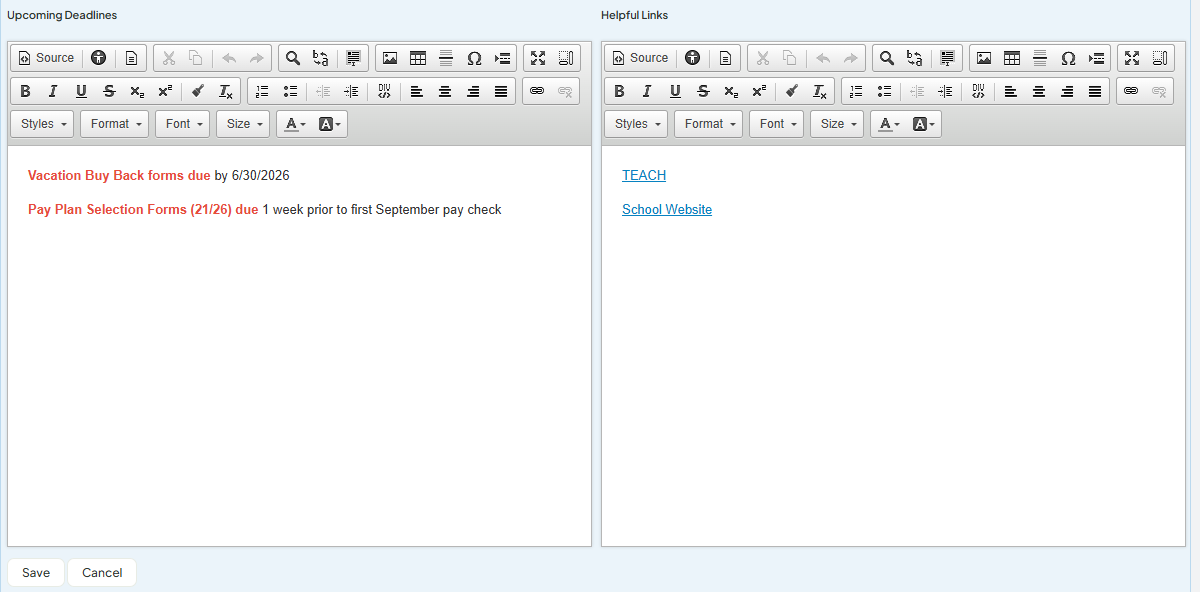Toggle Italic in Upcoming Deadlines editor
The height and width of the screenshot is (592, 1200).
[x=53, y=91]
